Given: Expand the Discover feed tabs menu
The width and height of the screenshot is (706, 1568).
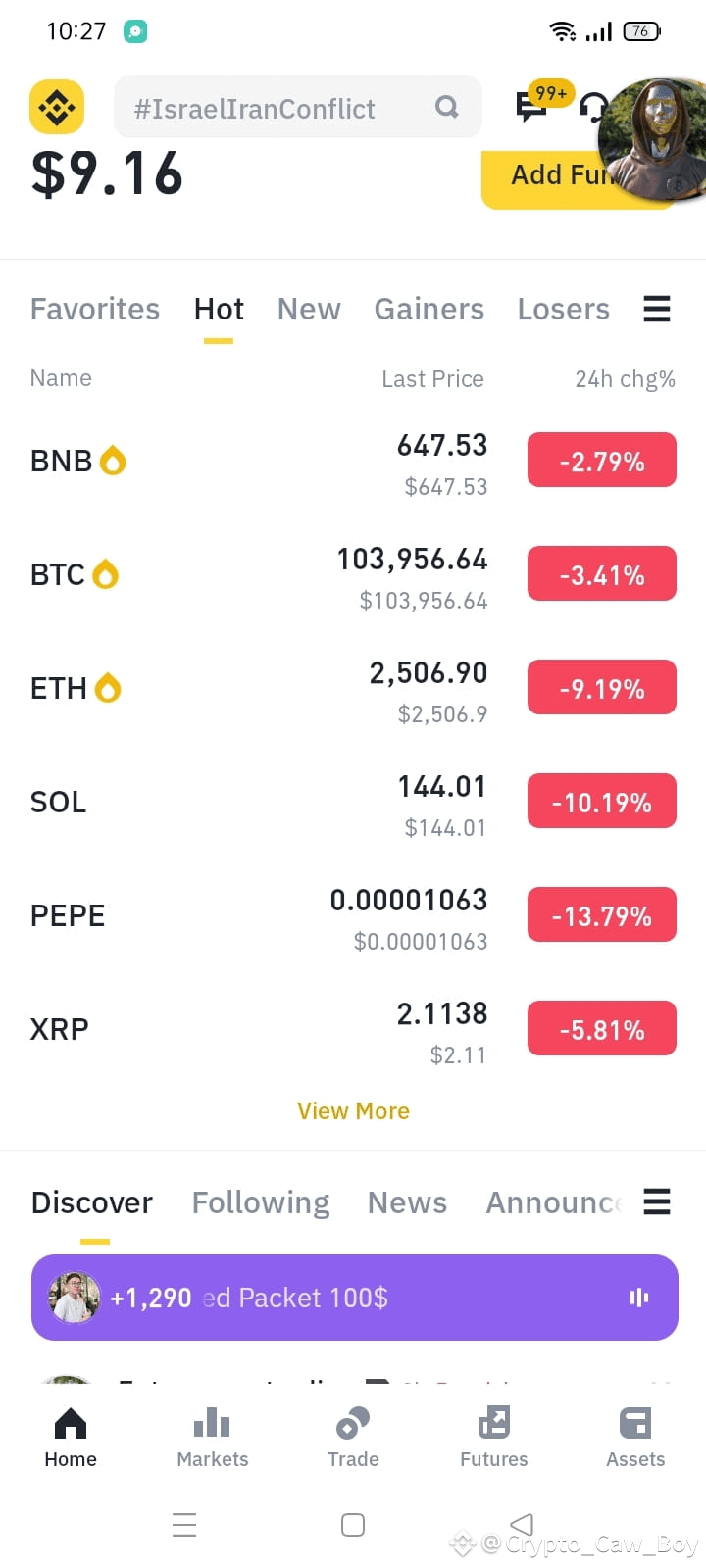Looking at the screenshot, I should click(657, 1201).
